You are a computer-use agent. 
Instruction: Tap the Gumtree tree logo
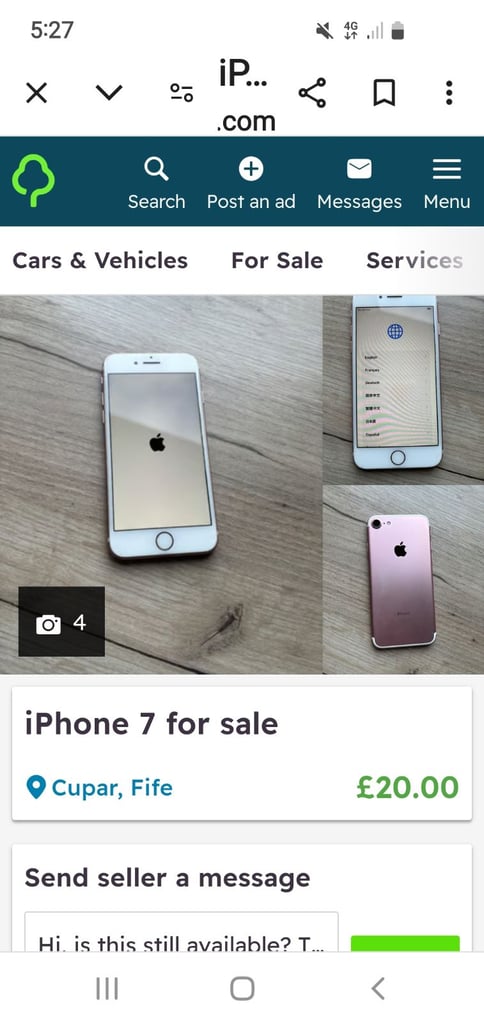[33, 181]
